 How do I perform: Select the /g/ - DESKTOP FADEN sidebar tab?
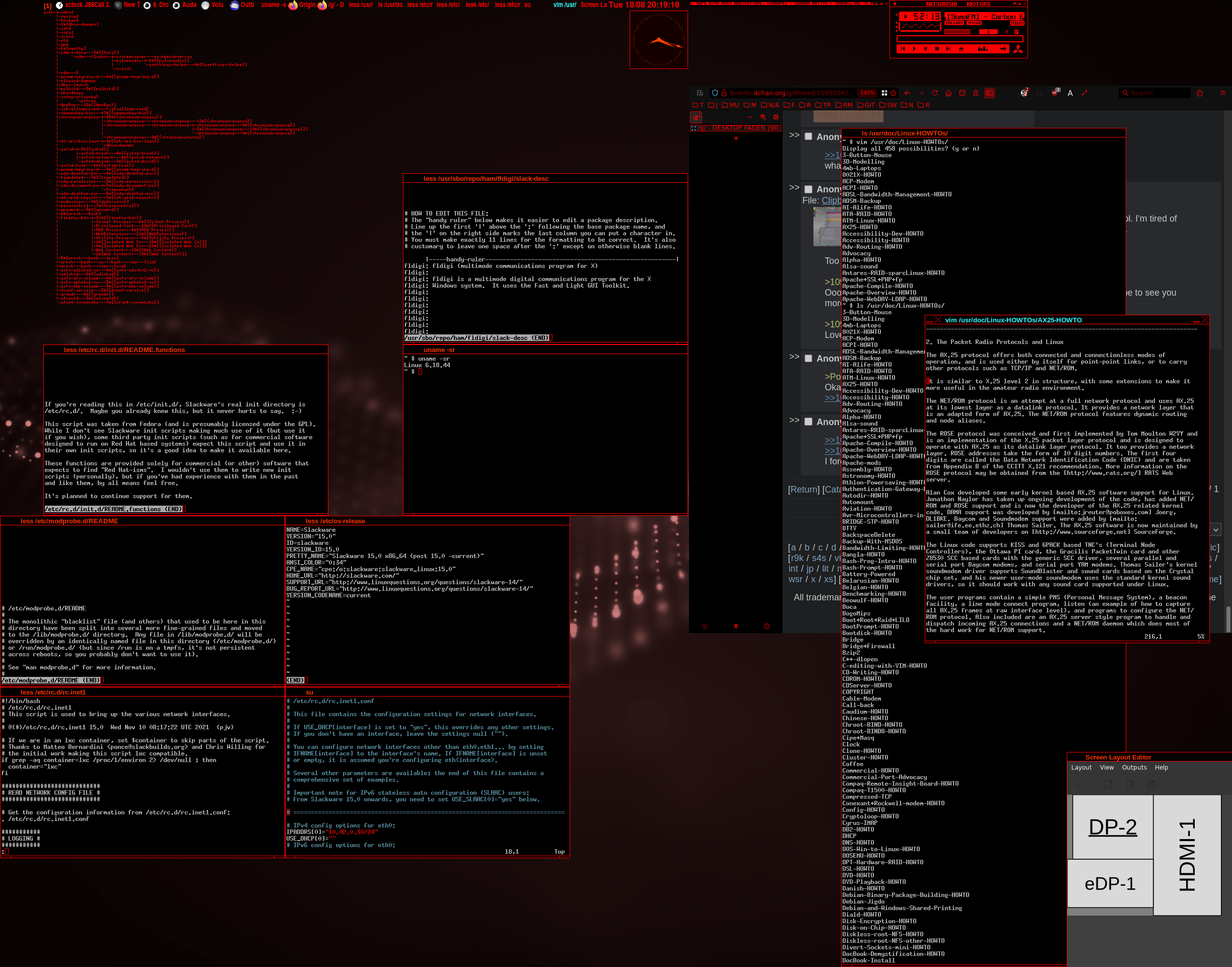[735, 128]
